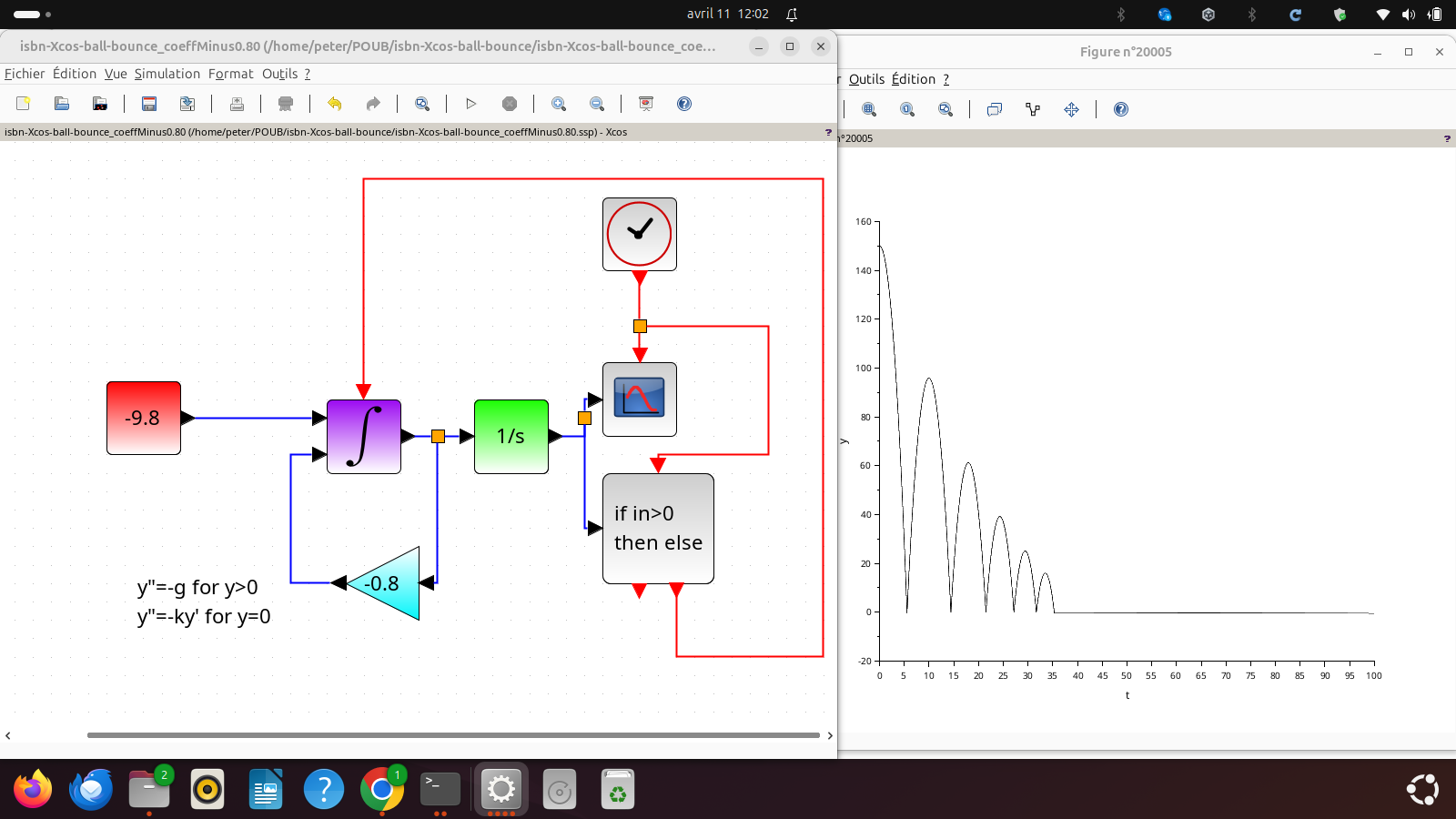Click the undo arrow in toolbar
This screenshot has height=819, width=1456.
334,104
